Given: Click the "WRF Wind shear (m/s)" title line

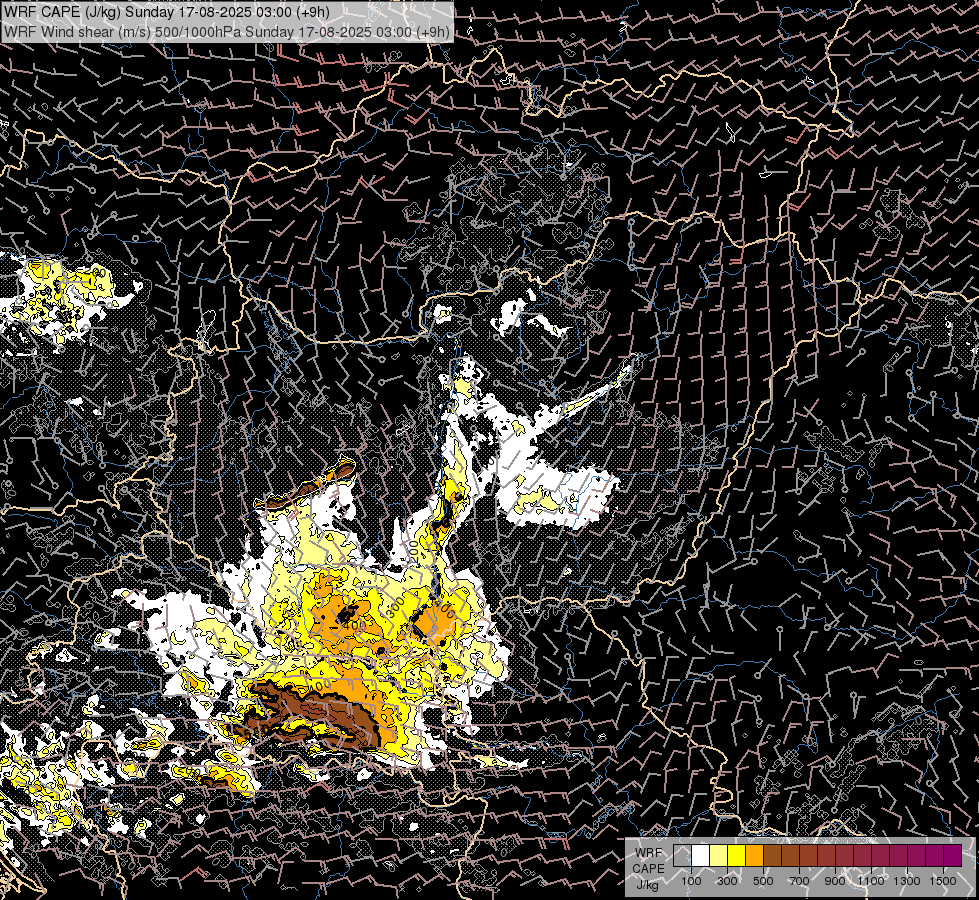Looking at the screenshot, I should [x=226, y=32].
